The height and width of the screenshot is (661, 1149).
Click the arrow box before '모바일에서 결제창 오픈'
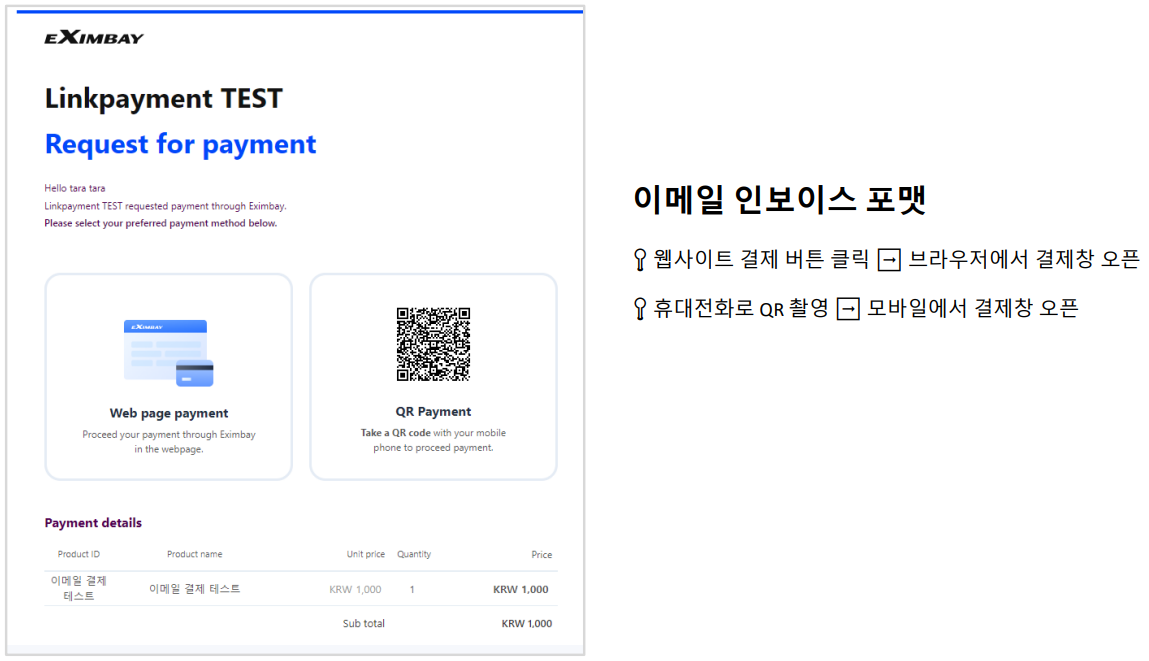(x=848, y=309)
